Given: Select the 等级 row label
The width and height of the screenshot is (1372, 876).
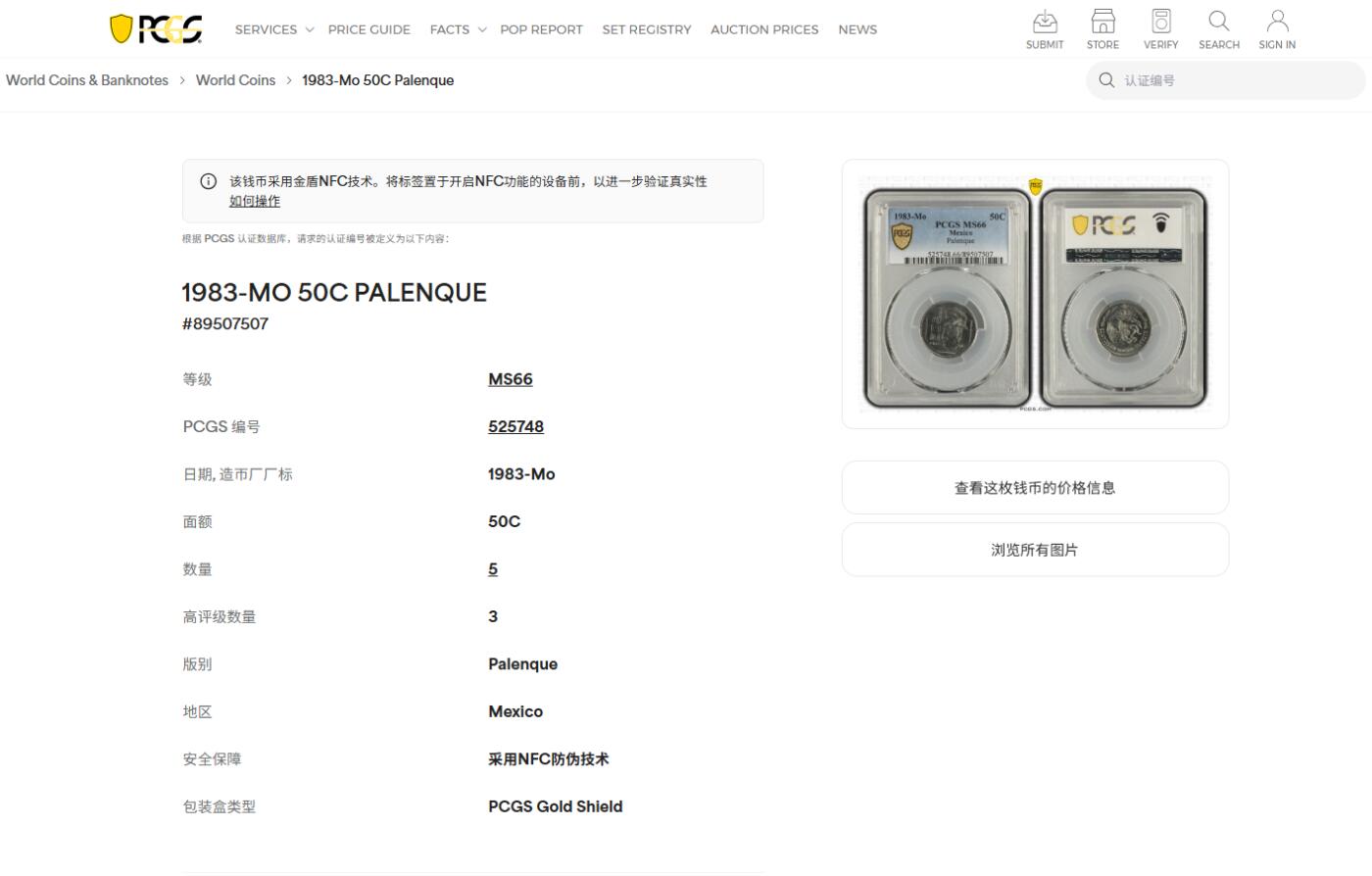Looking at the screenshot, I should (197, 379).
